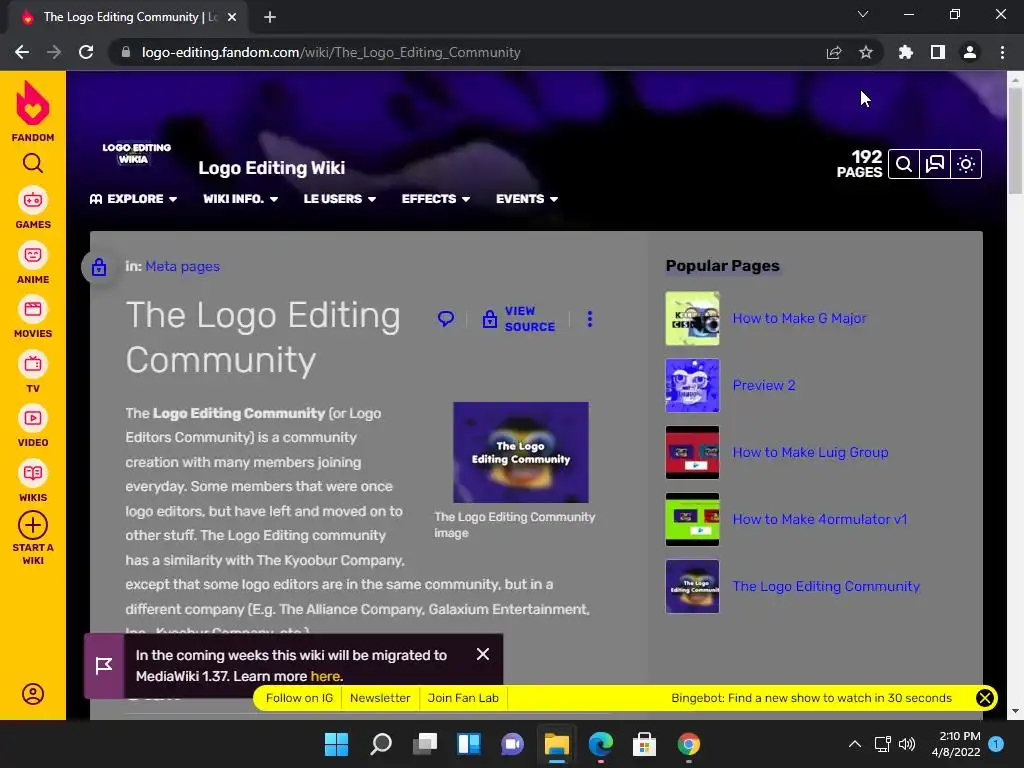Image resolution: width=1024 pixels, height=768 pixels.
Task: Bookmark this page with the star icon
Action: click(866, 52)
